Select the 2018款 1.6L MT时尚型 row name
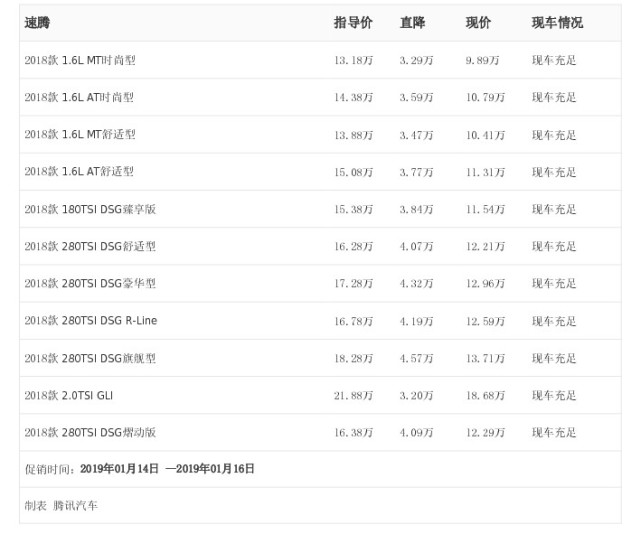The width and height of the screenshot is (641, 534). tap(80, 60)
